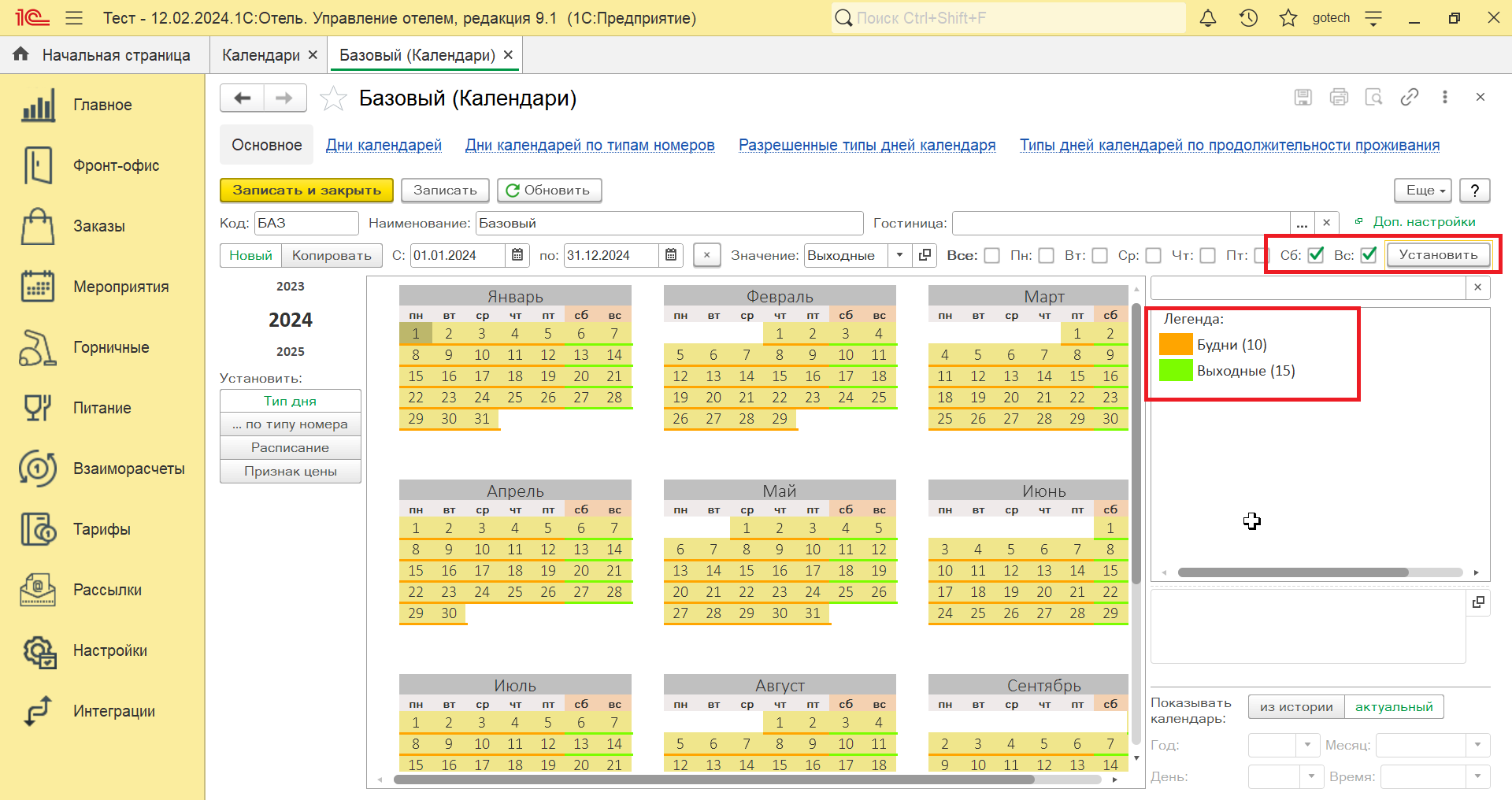
Task: Click the Записать button
Action: click(x=445, y=191)
